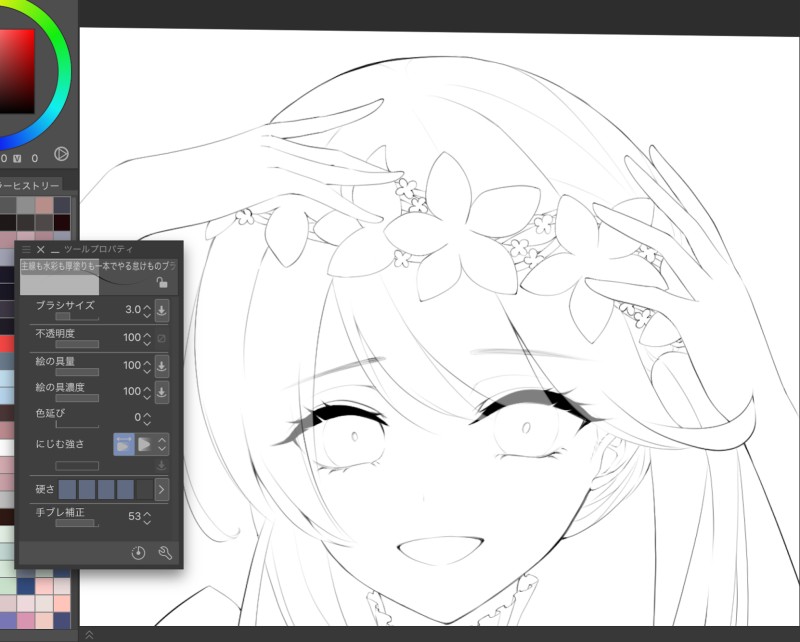Open the 絵の具量 dynamics settings button
The image size is (800, 642).
[162, 366]
